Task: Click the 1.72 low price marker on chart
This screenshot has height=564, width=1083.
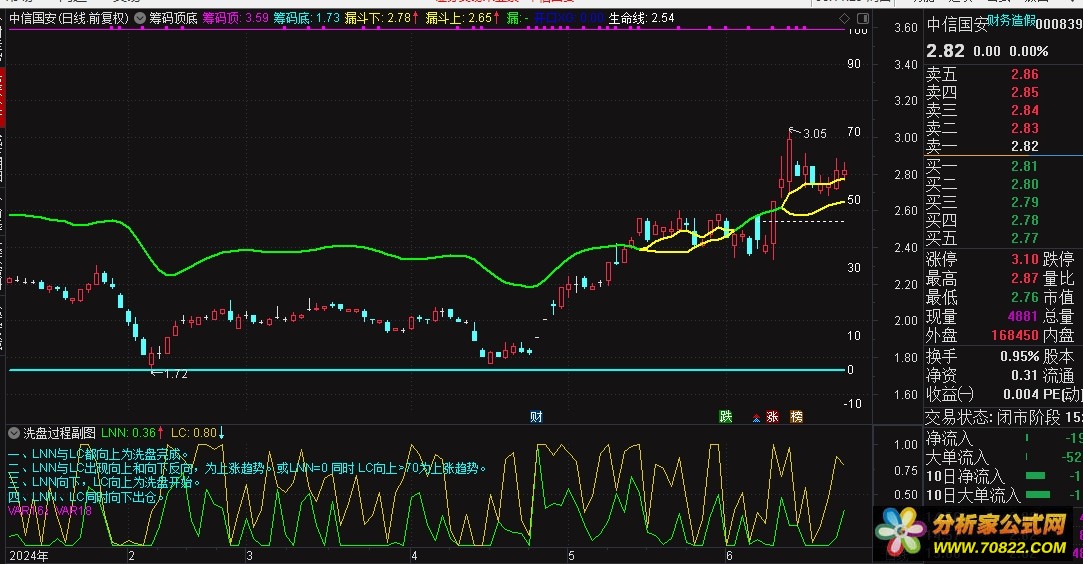Action: point(175,373)
